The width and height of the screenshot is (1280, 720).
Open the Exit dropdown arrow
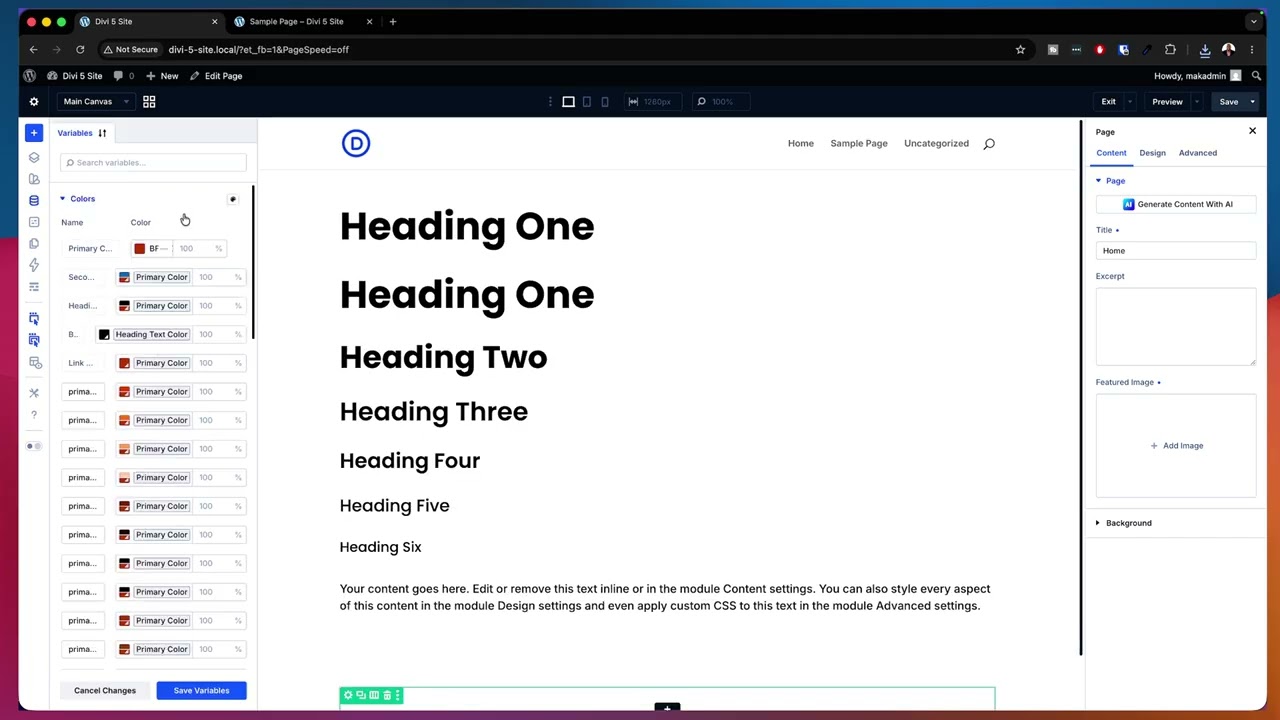(x=1130, y=101)
